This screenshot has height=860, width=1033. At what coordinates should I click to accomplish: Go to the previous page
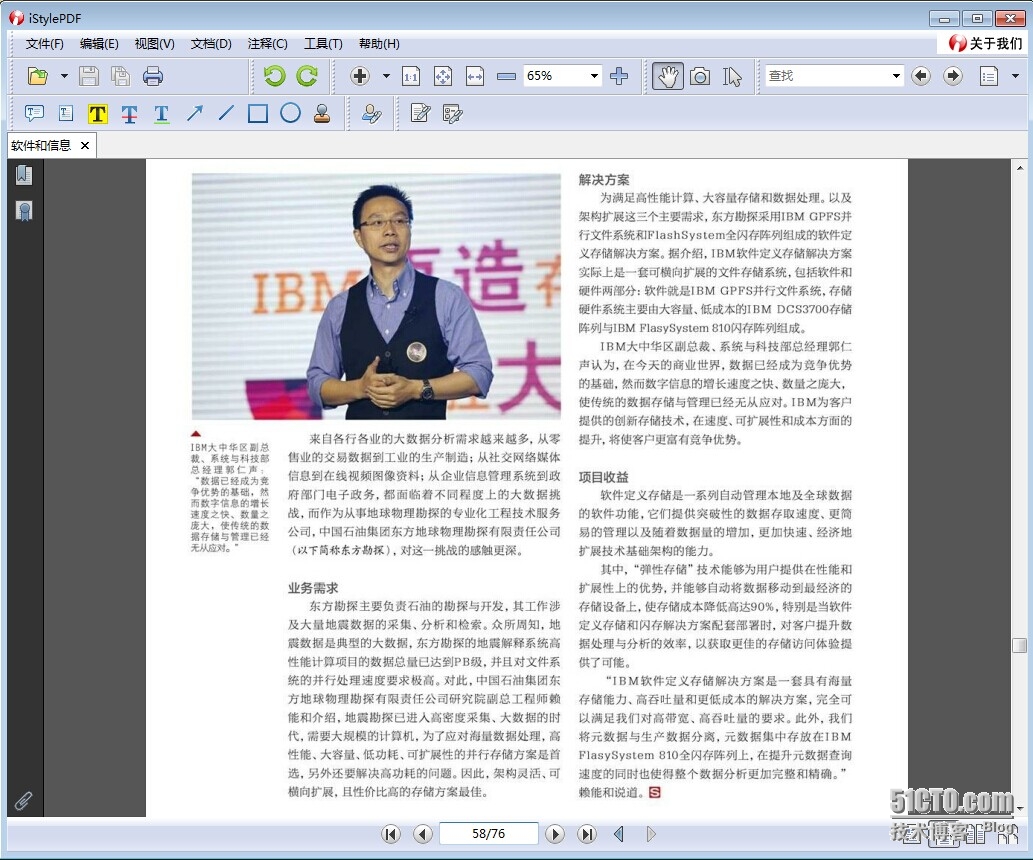tap(423, 834)
